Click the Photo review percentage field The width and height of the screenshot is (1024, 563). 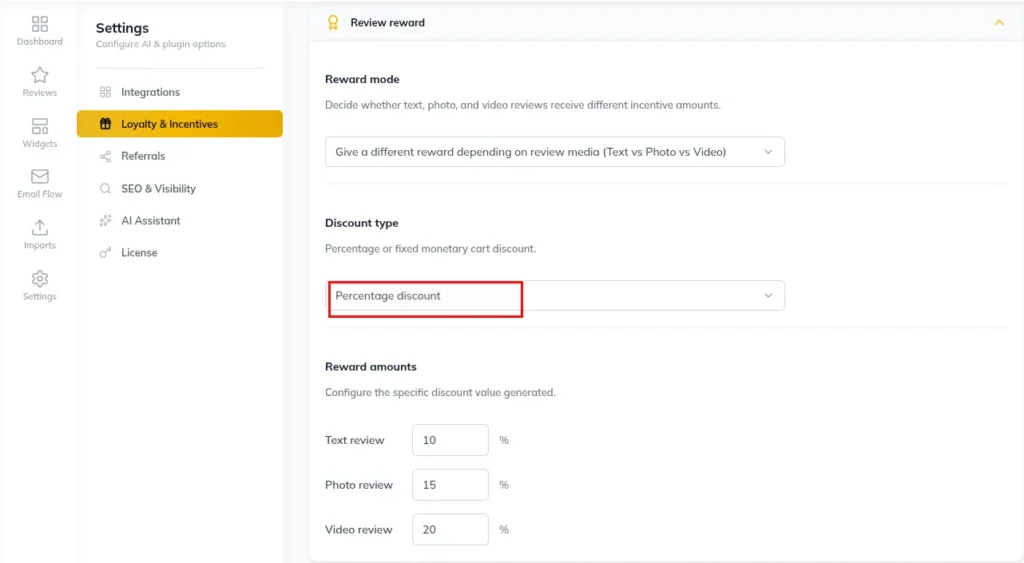click(x=450, y=485)
